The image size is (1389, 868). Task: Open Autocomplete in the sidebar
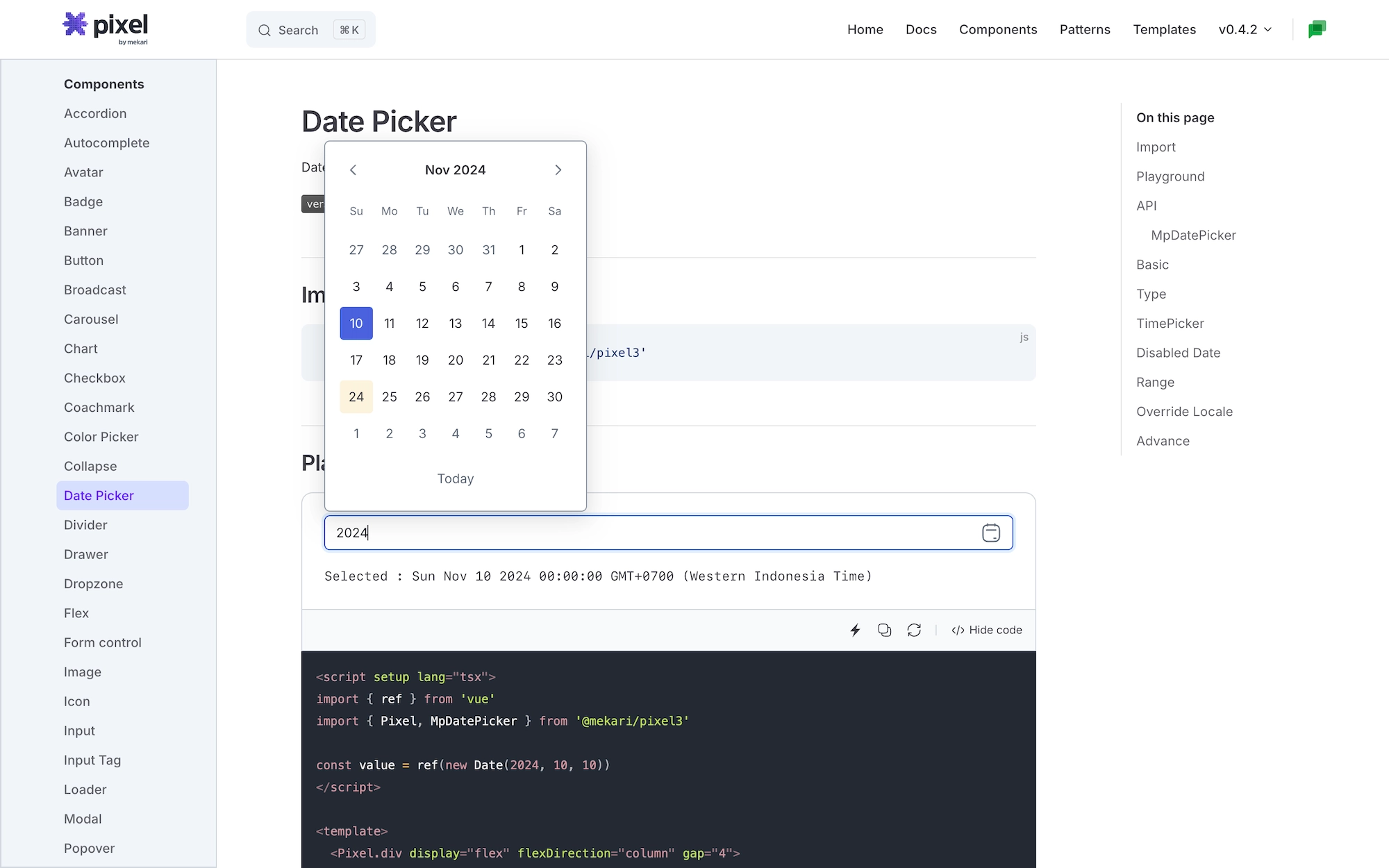106,143
